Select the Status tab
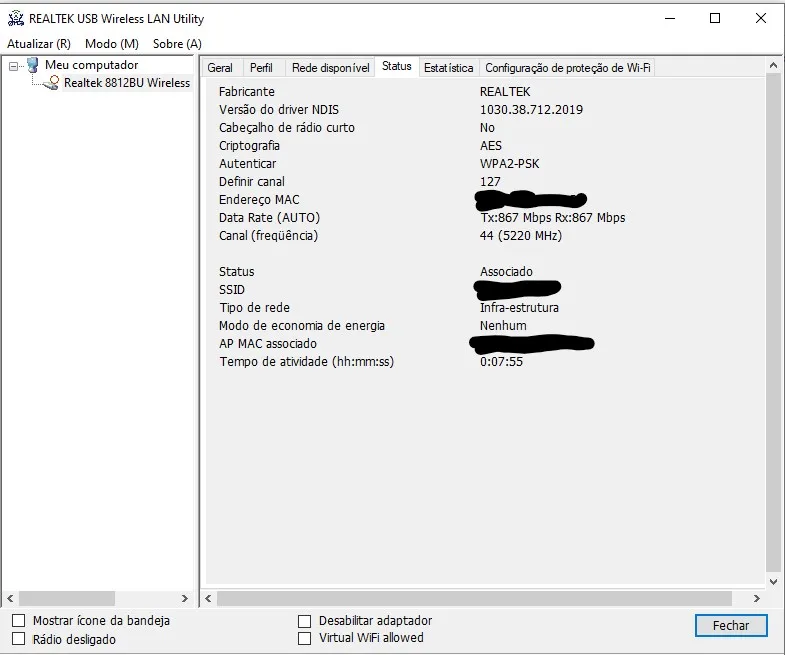 click(x=397, y=66)
